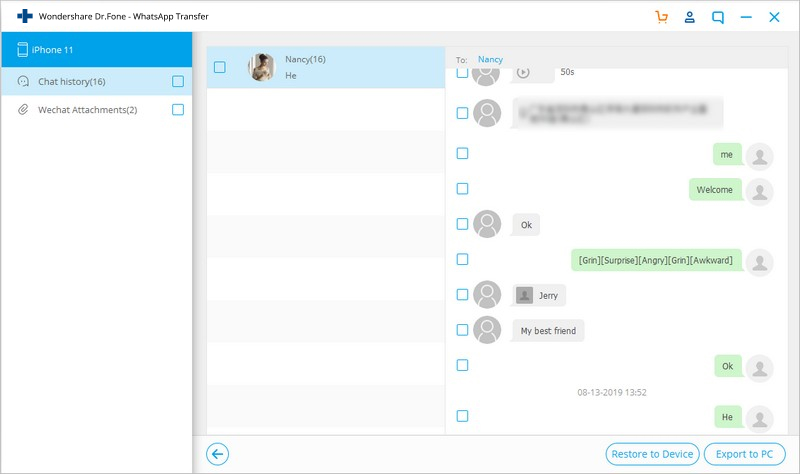
Task: Open the feedback chat bubble icon
Action: [718, 17]
